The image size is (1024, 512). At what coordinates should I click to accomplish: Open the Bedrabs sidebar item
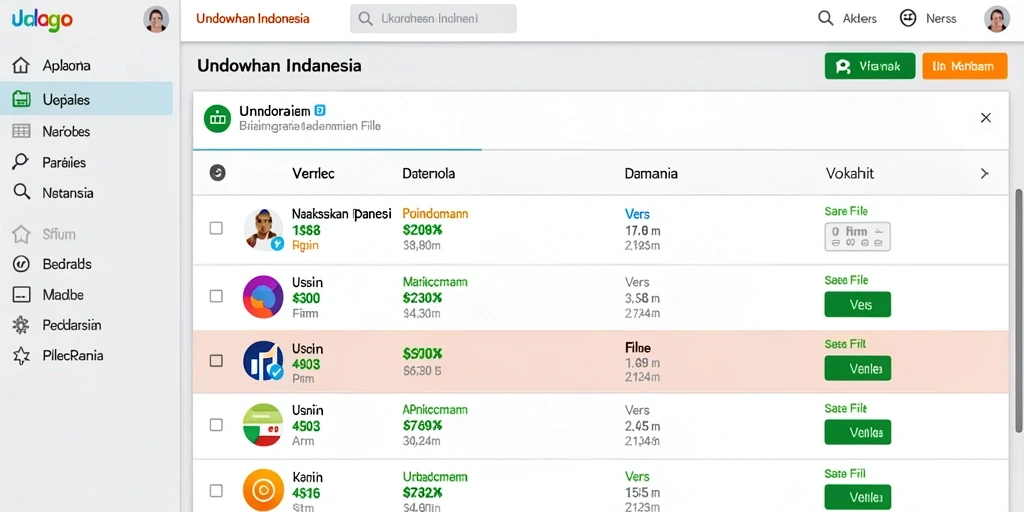(x=67, y=264)
